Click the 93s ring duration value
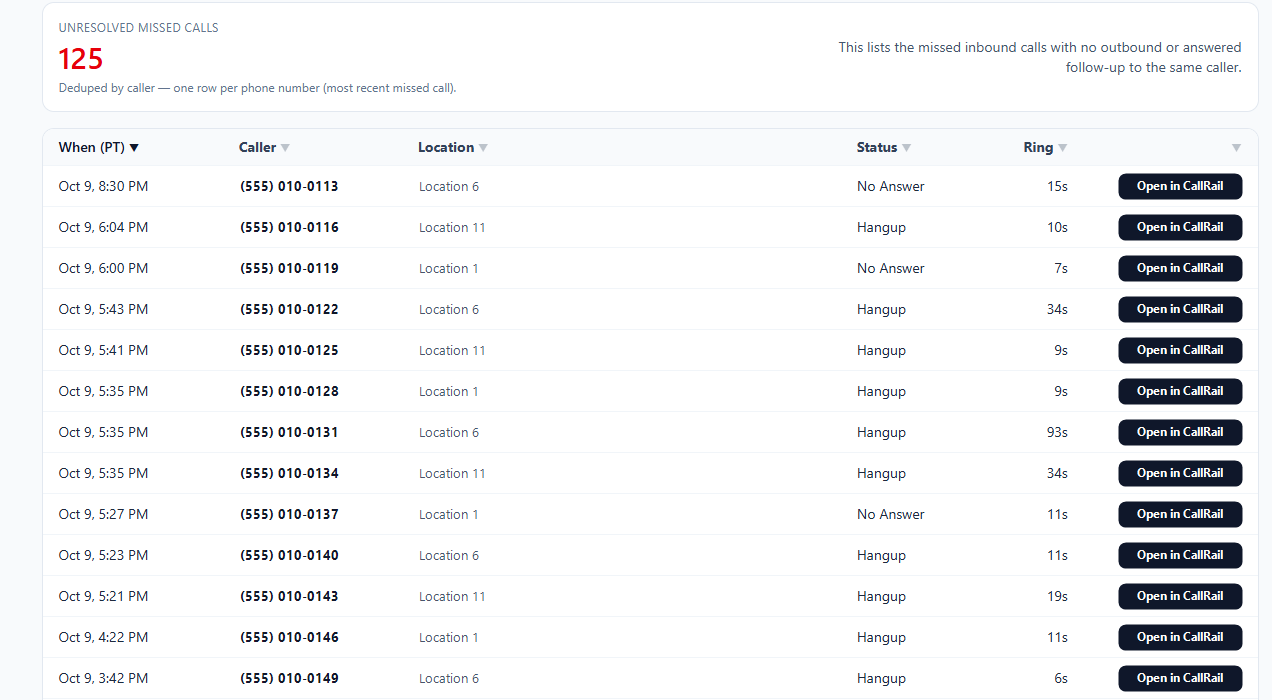The height and width of the screenshot is (700, 1272). 1057,433
